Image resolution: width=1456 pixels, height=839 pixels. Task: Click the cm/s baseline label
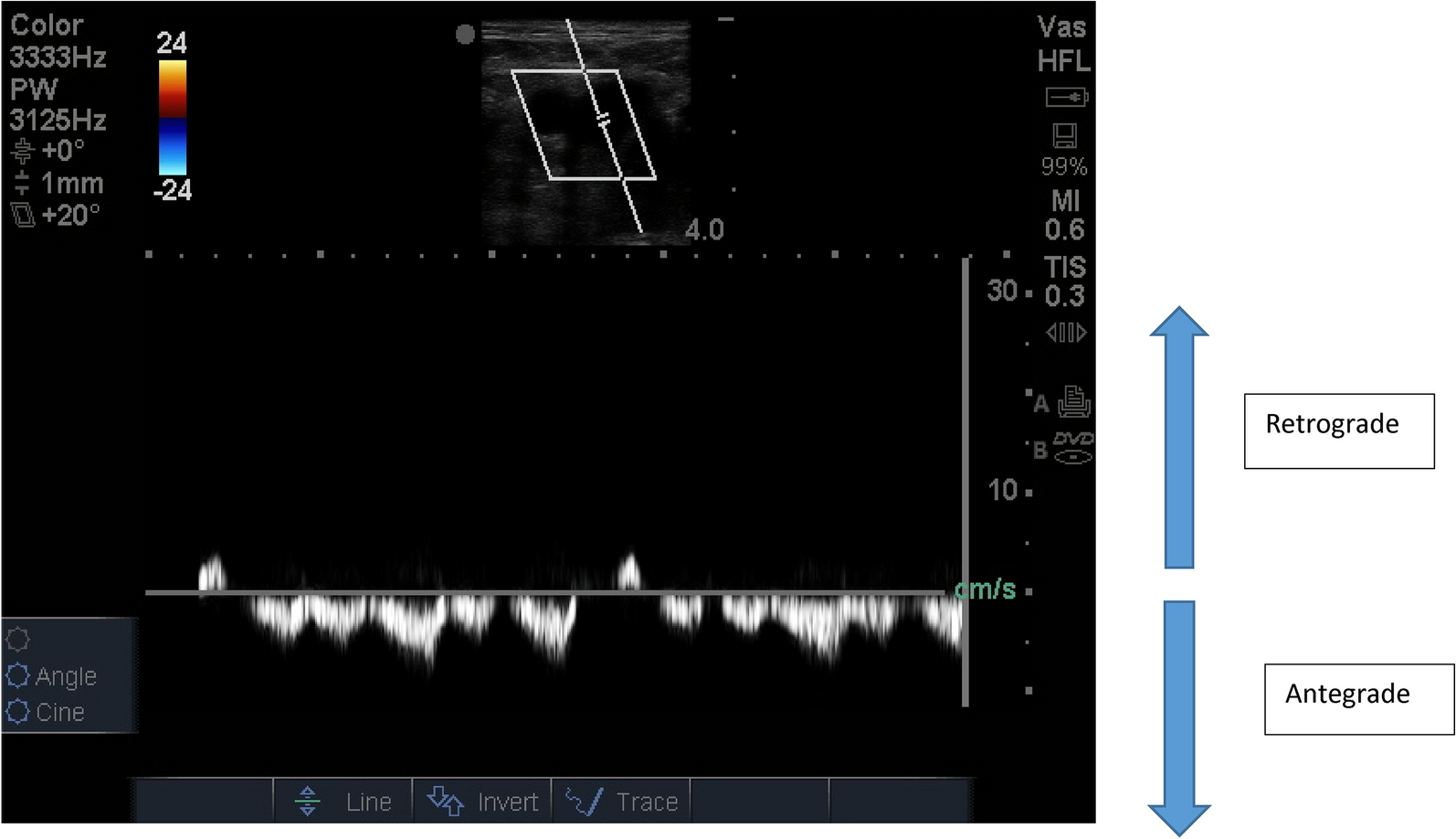coord(986,589)
